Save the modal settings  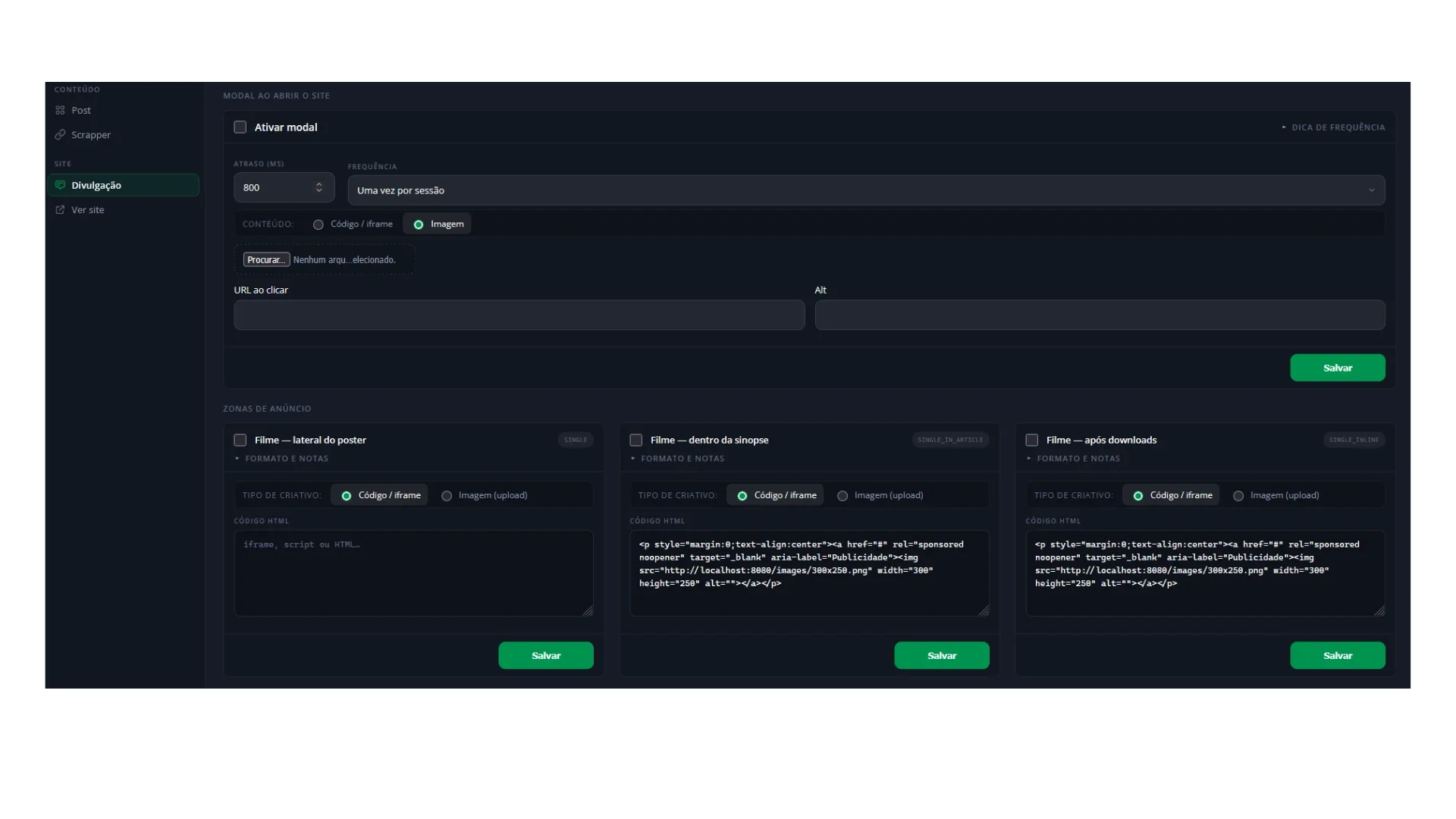click(x=1338, y=368)
